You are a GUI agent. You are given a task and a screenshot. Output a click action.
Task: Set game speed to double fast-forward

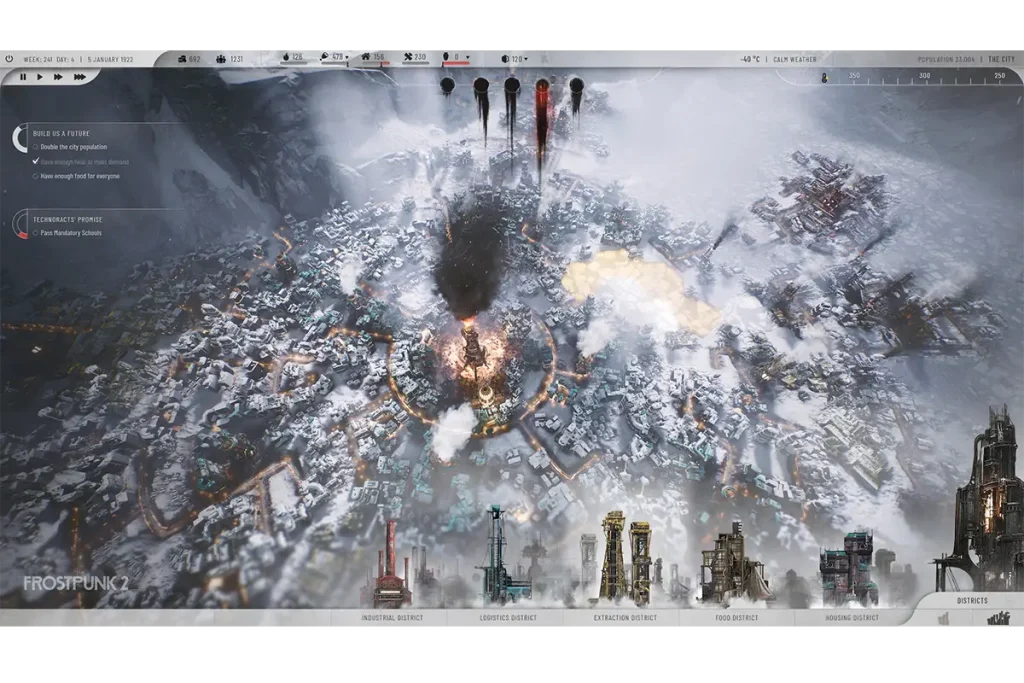point(58,77)
